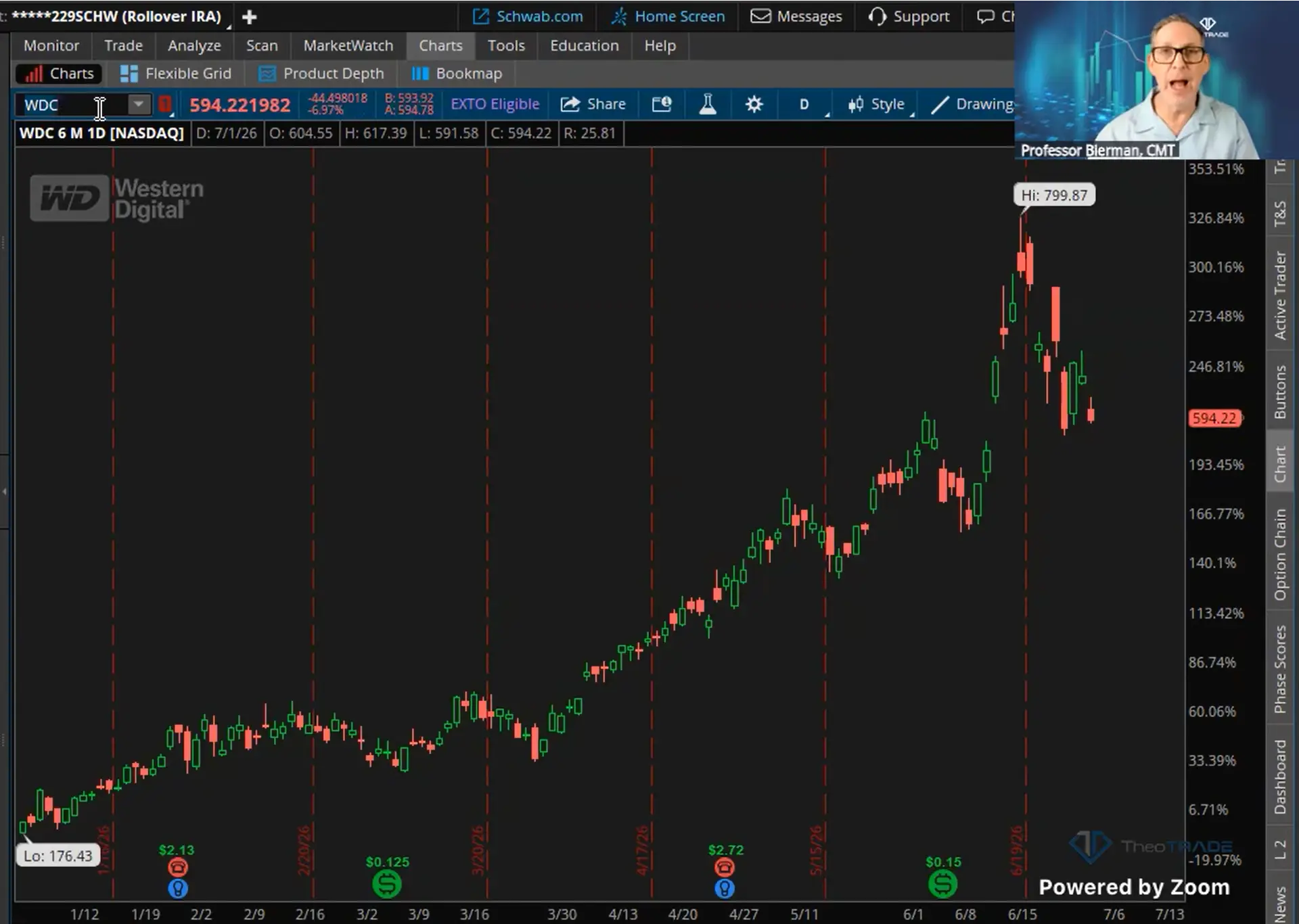Open the Bookmap sub-tab
The image size is (1299, 924).
click(x=457, y=73)
